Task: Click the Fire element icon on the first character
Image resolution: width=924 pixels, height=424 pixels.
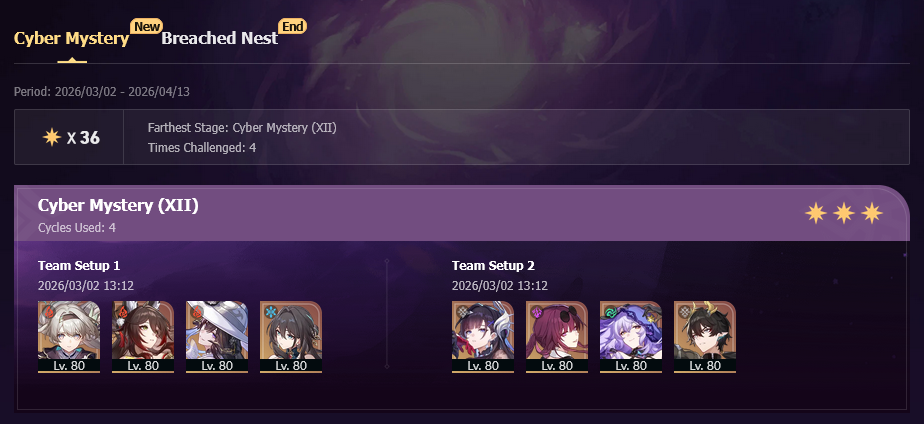Action: pos(49,312)
